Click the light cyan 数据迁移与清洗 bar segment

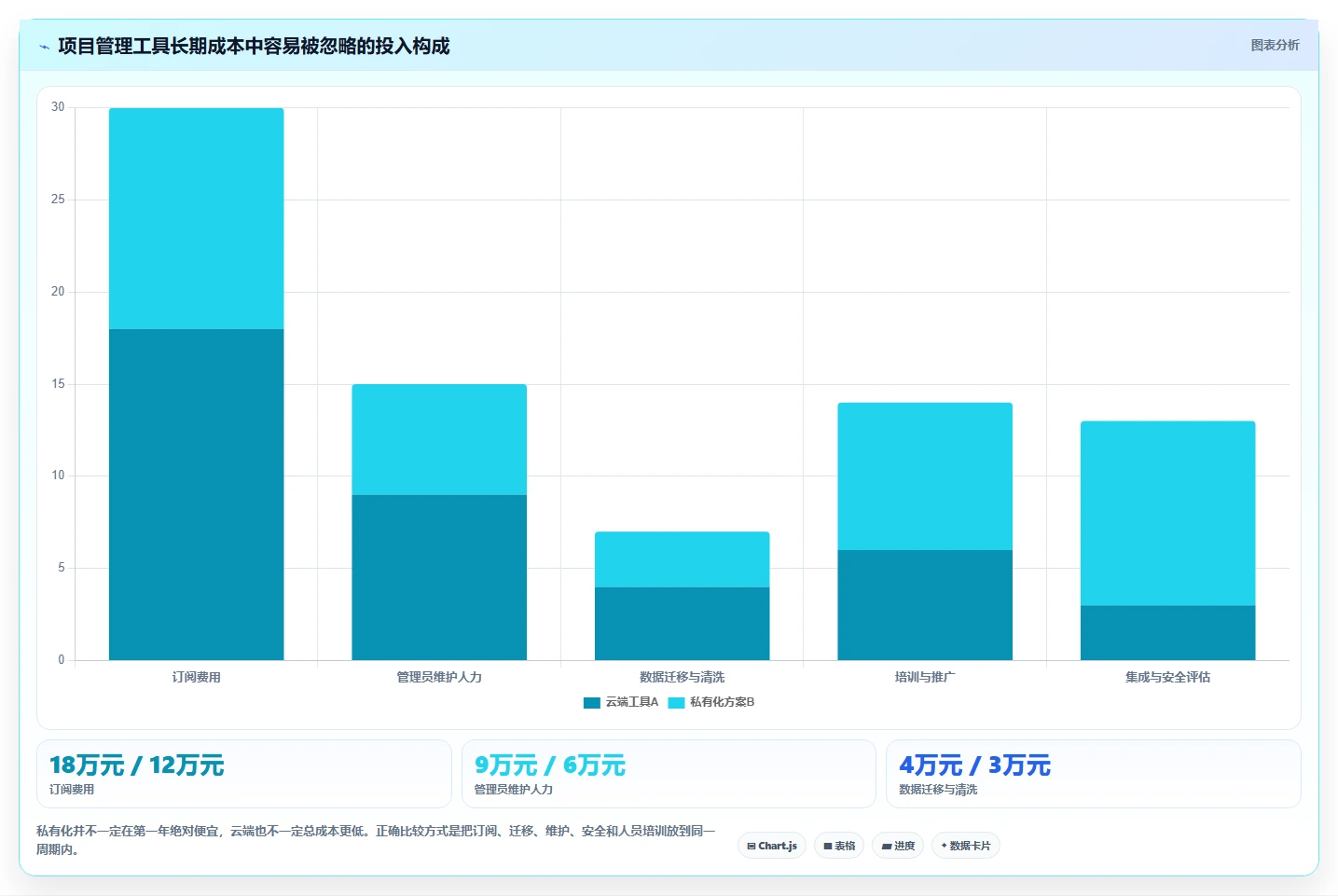click(683, 559)
